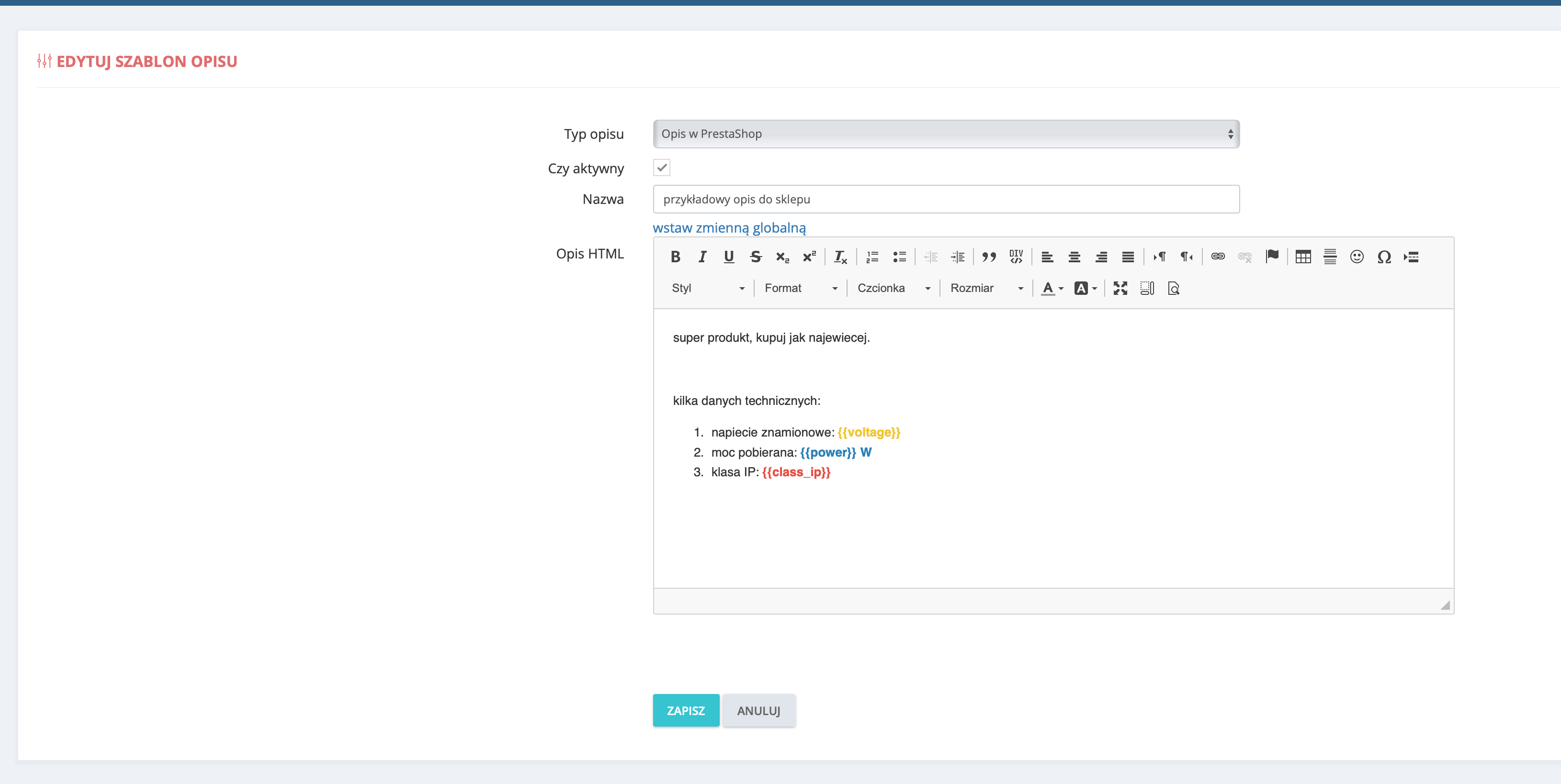Click the Nazwa text field
This screenshot has height=784, width=1561.
point(946,199)
